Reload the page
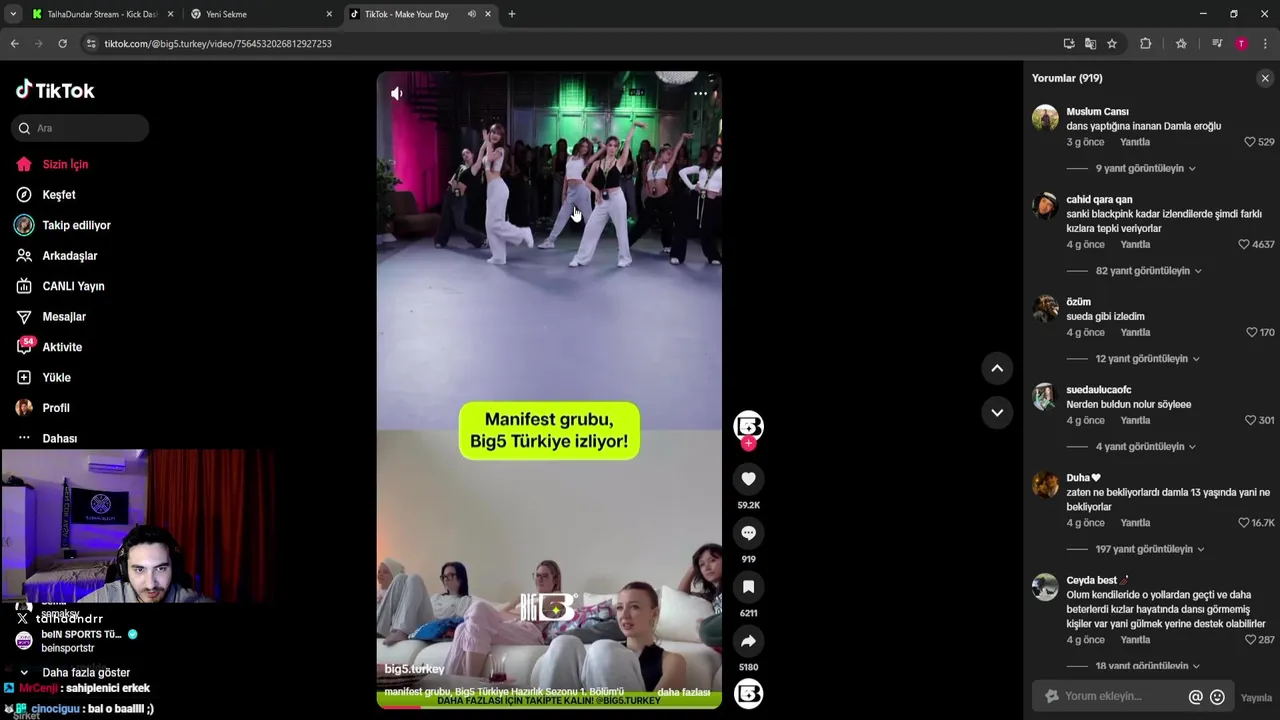The width and height of the screenshot is (1280, 720). click(62, 44)
